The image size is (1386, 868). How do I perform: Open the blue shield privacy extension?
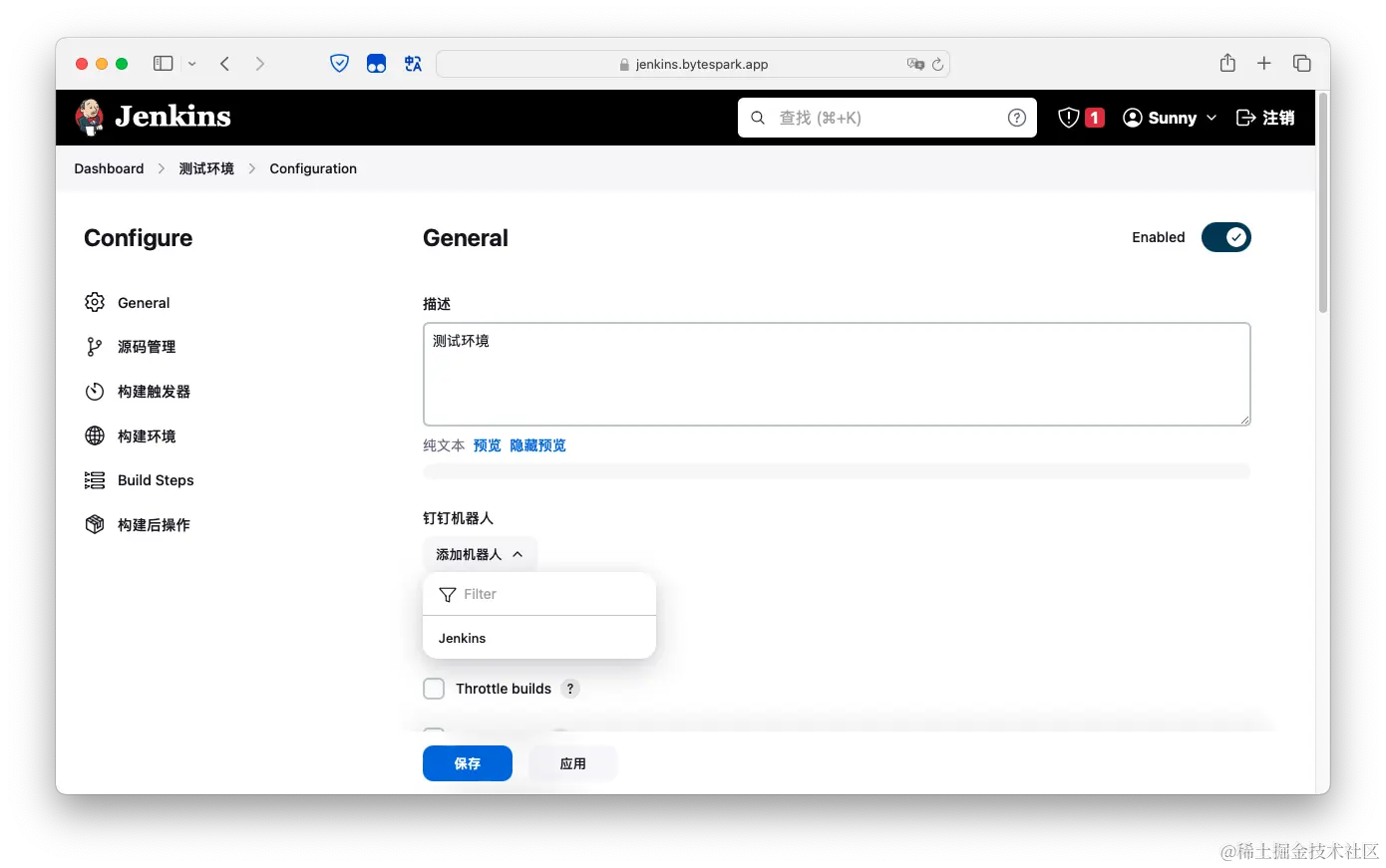340,64
